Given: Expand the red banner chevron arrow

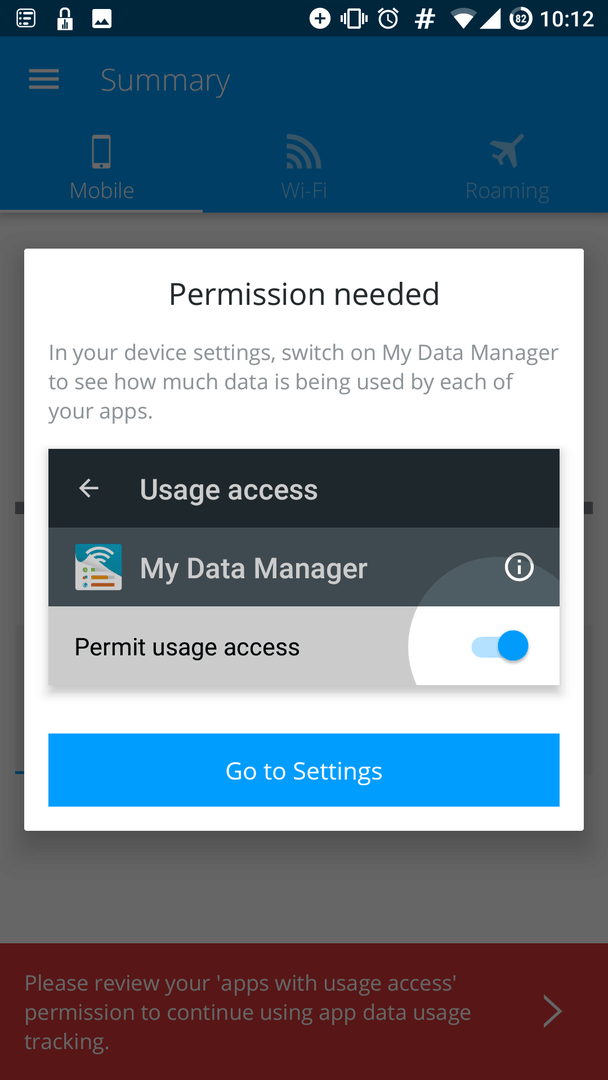Looking at the screenshot, I should pos(552,1012).
